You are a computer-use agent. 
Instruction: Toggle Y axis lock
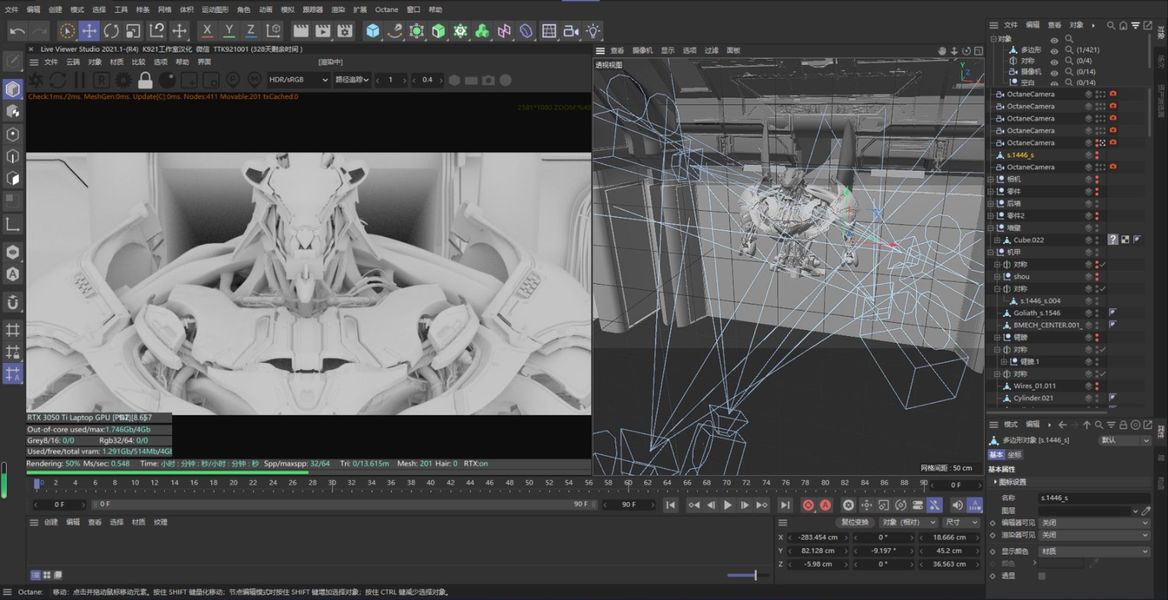coord(229,31)
